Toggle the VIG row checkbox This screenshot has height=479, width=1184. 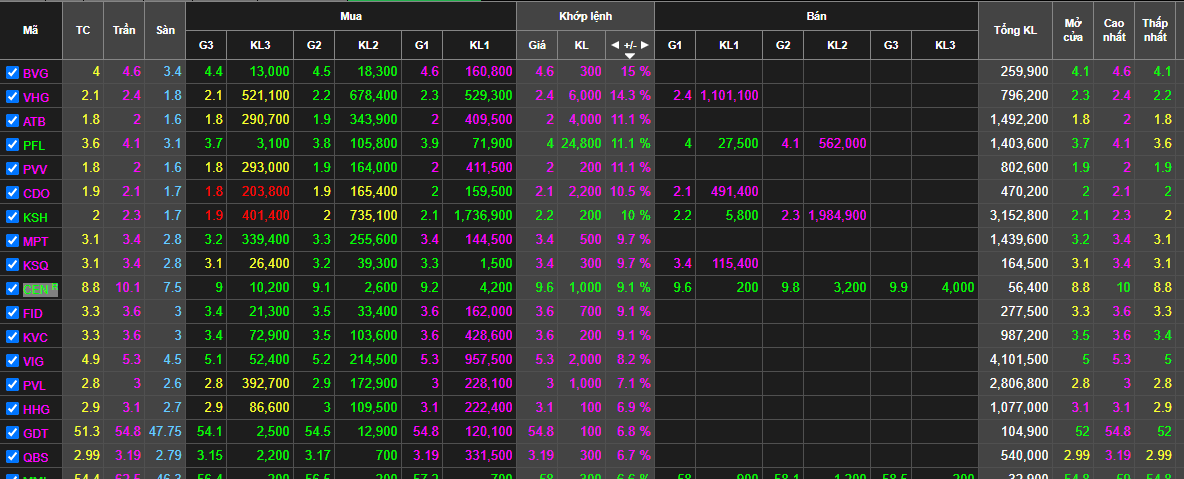pyautogui.click(x=12, y=361)
